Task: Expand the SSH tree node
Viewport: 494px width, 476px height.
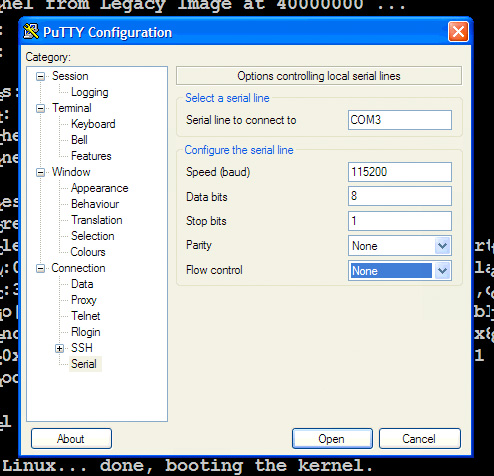Action: point(59,348)
